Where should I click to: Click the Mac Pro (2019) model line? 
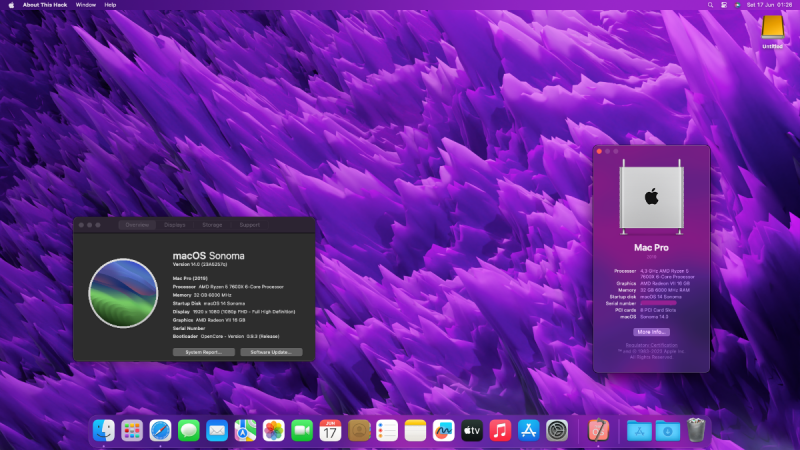click(190, 279)
